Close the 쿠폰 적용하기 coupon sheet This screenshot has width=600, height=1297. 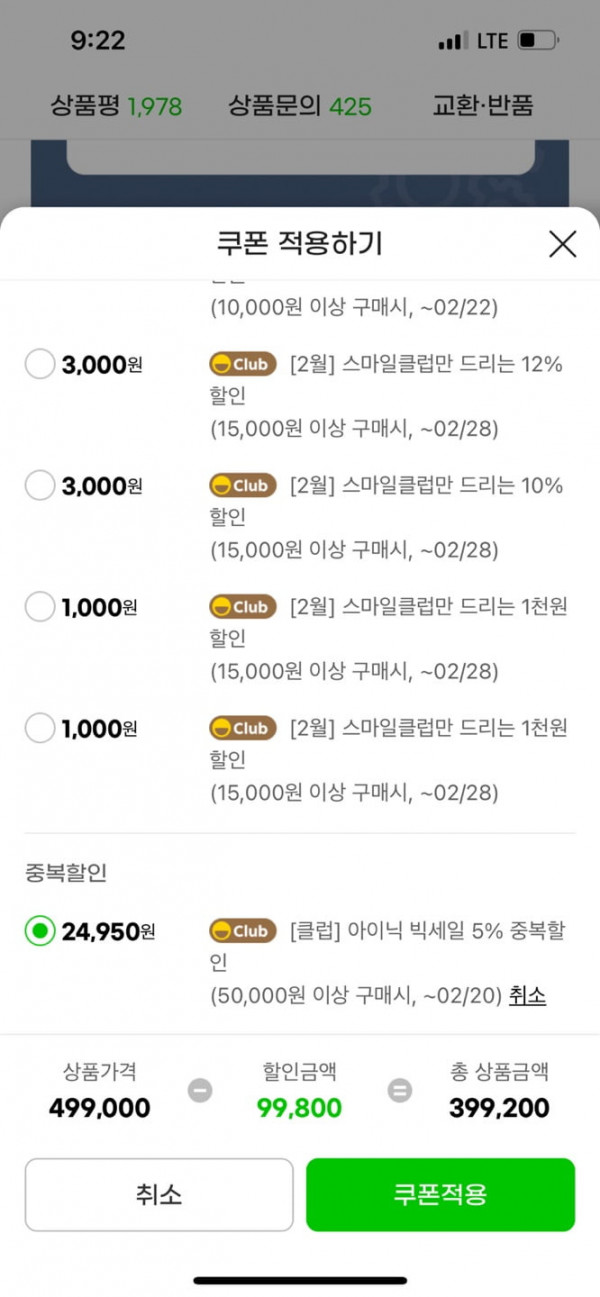pyautogui.click(x=563, y=243)
